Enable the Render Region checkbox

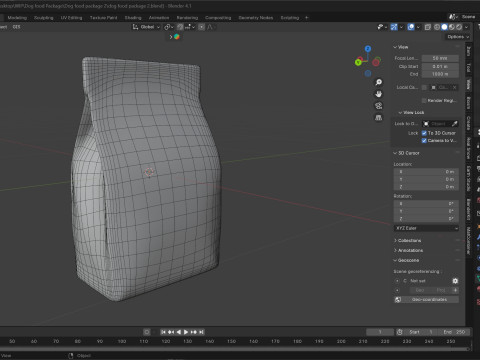(x=424, y=100)
